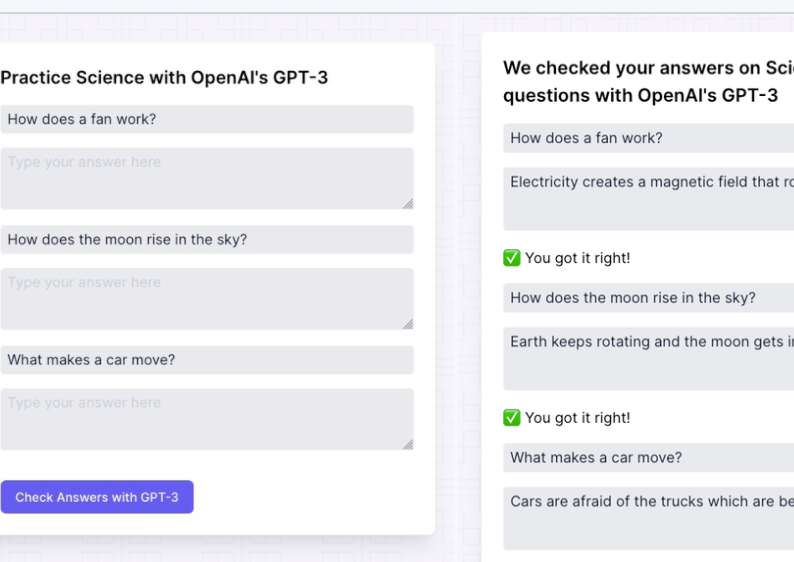This screenshot has width=794, height=562.
Task: Click the 'How does a fan work?' field in results panel
Action: 649,138
